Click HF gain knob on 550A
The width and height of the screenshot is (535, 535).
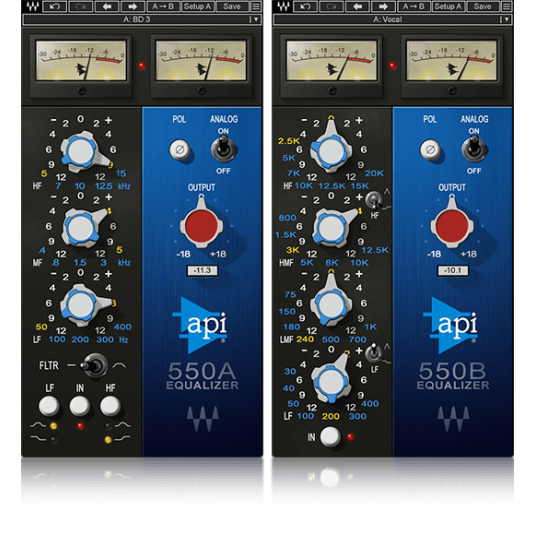pos(81,151)
